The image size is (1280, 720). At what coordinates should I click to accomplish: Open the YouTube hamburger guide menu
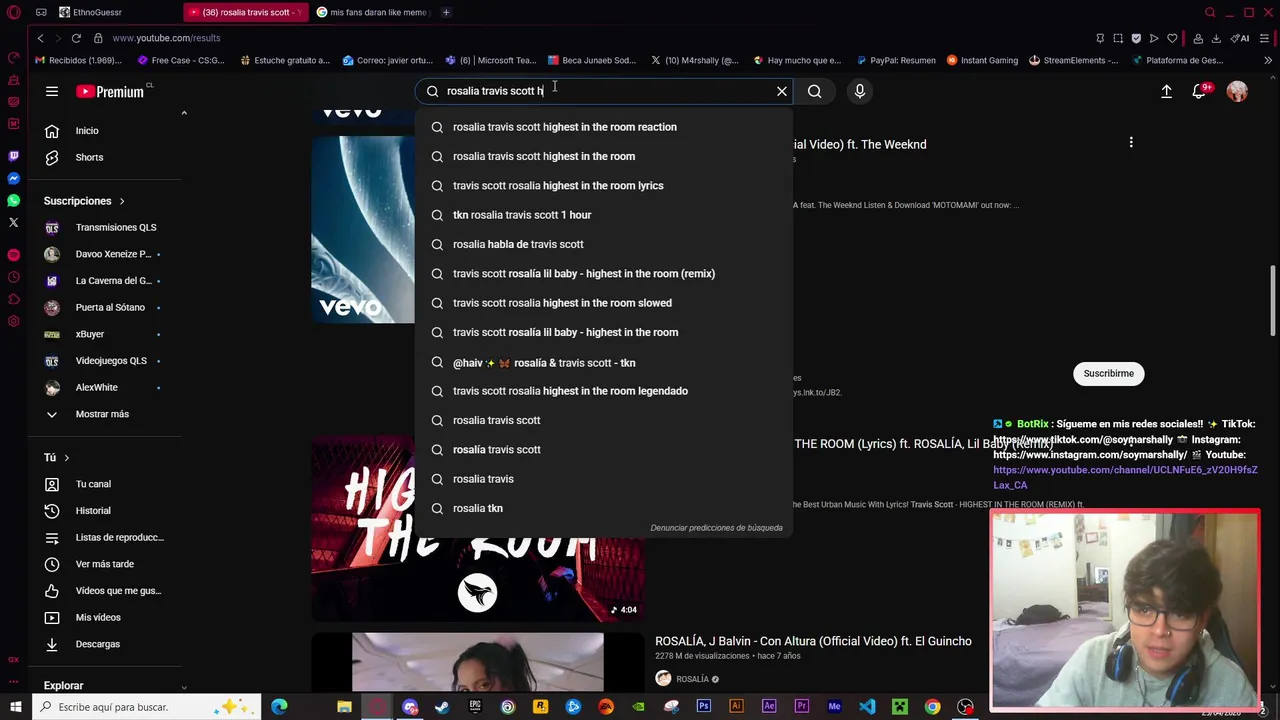(x=52, y=91)
